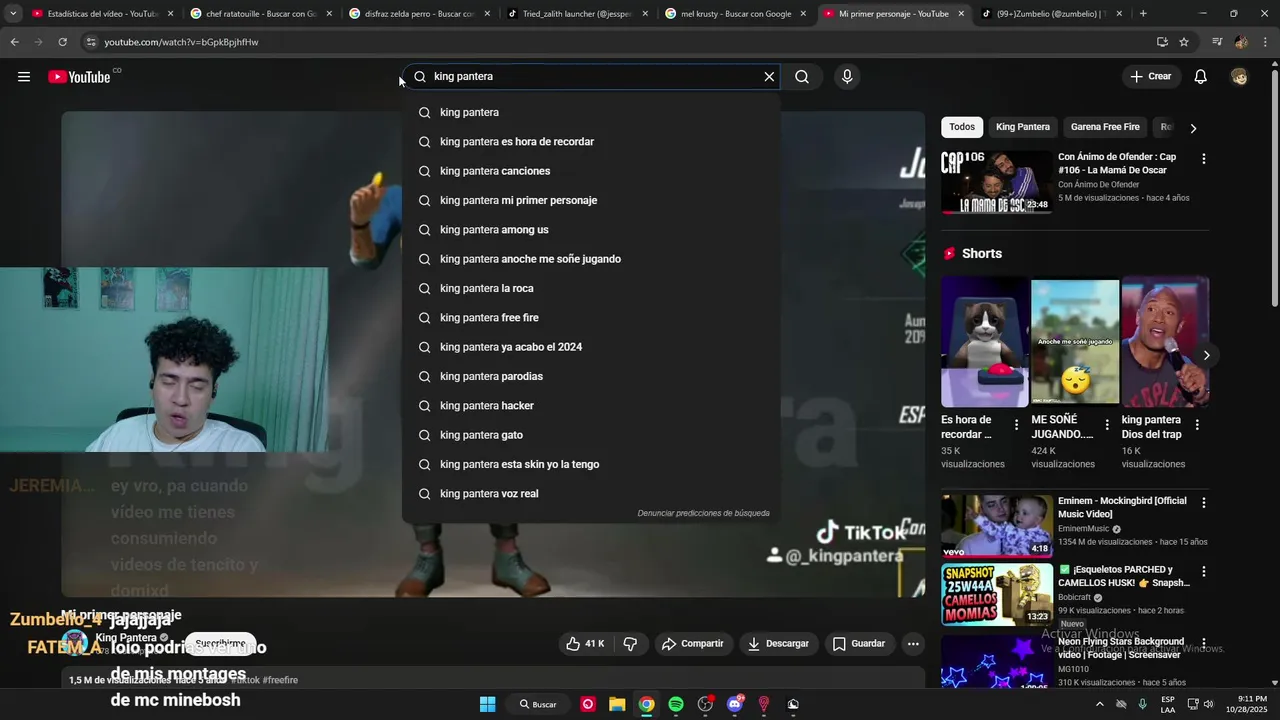Expand filter chips with right arrow

[1193, 128]
